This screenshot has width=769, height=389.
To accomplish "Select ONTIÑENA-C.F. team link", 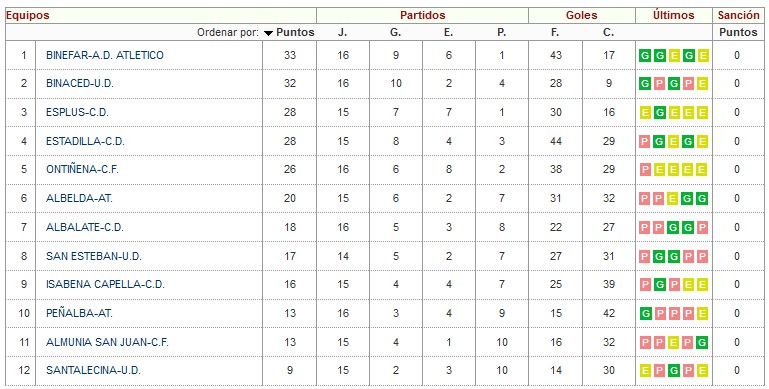I will (82, 169).
